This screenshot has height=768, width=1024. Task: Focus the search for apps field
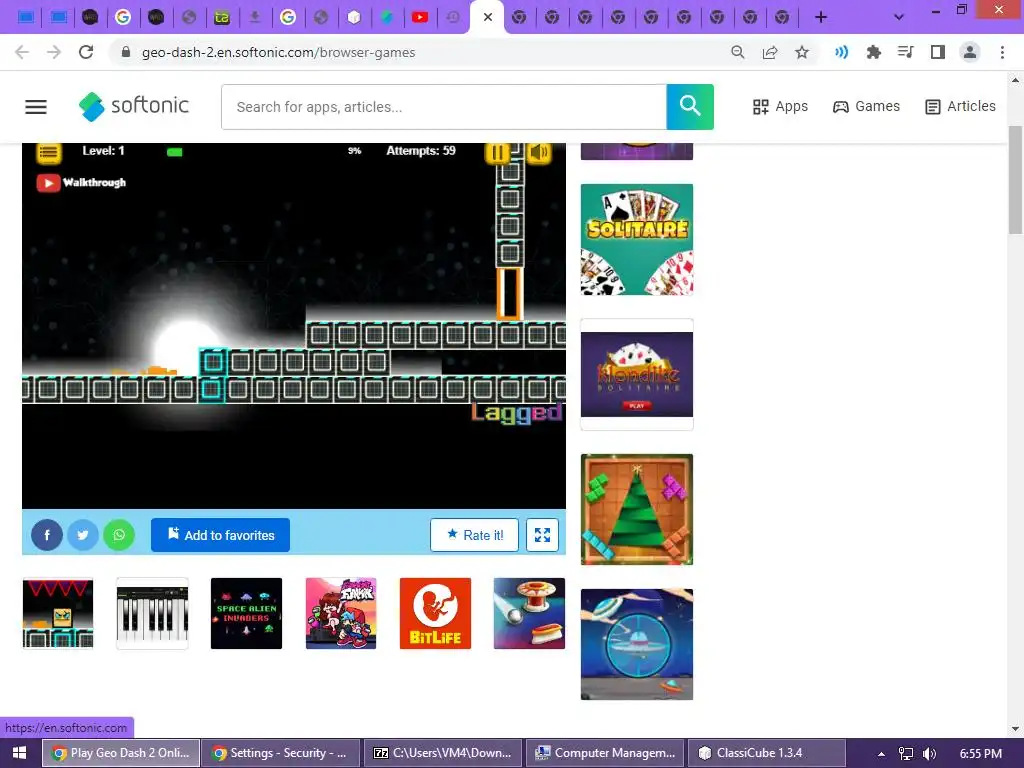444,106
